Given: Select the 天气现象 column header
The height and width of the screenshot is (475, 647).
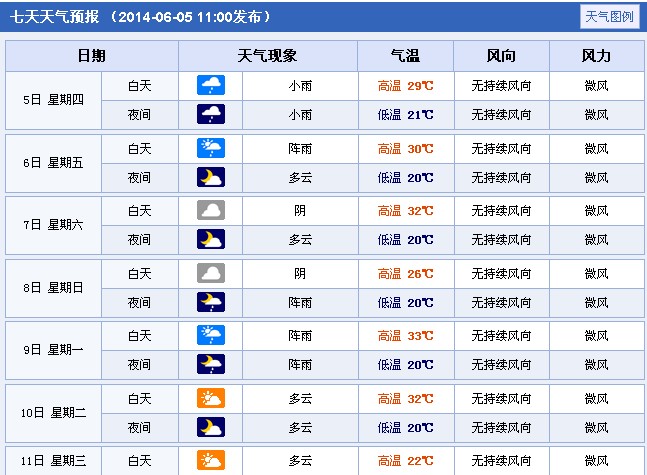Looking at the screenshot, I should point(267,56).
